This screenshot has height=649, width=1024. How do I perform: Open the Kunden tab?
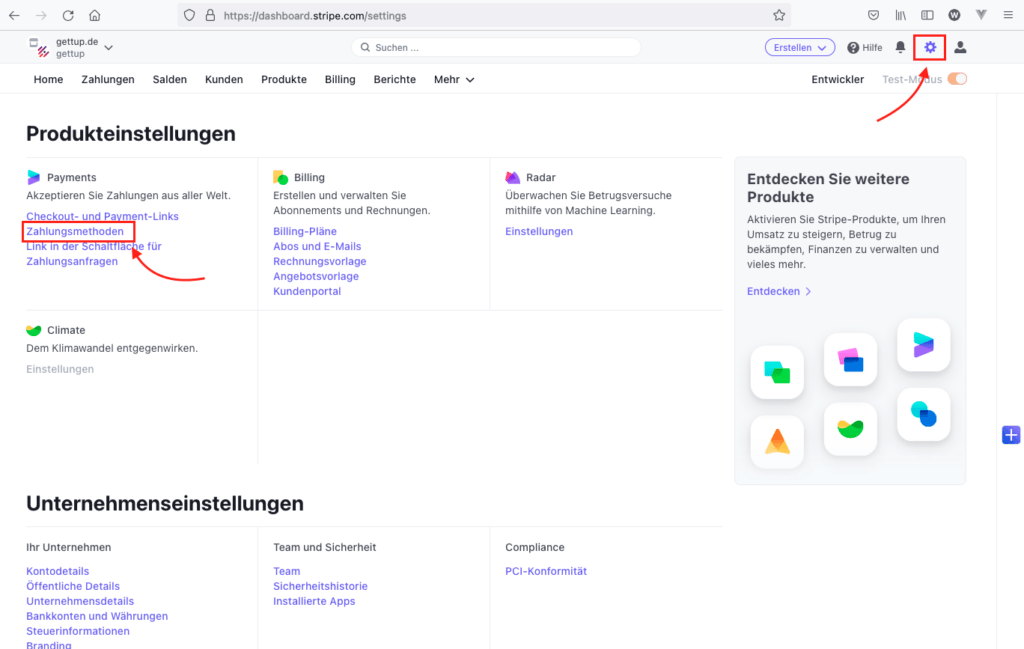(224, 80)
